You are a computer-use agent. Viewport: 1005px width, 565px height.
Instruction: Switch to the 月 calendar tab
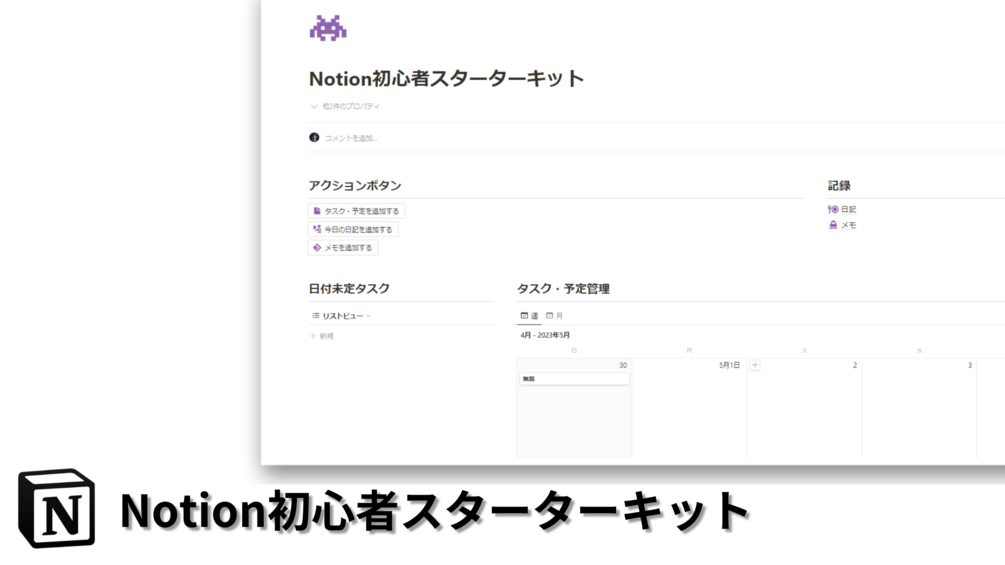554,316
